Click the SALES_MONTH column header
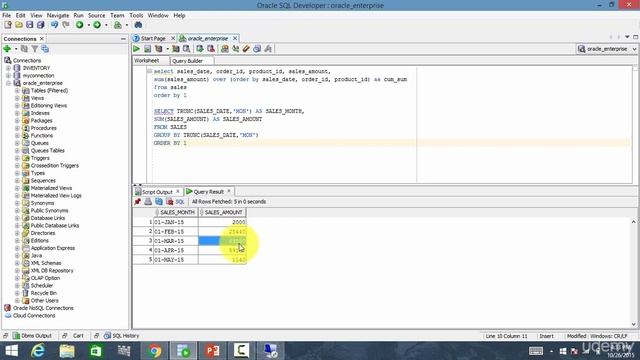The image size is (640, 360). pyautogui.click(x=176, y=213)
